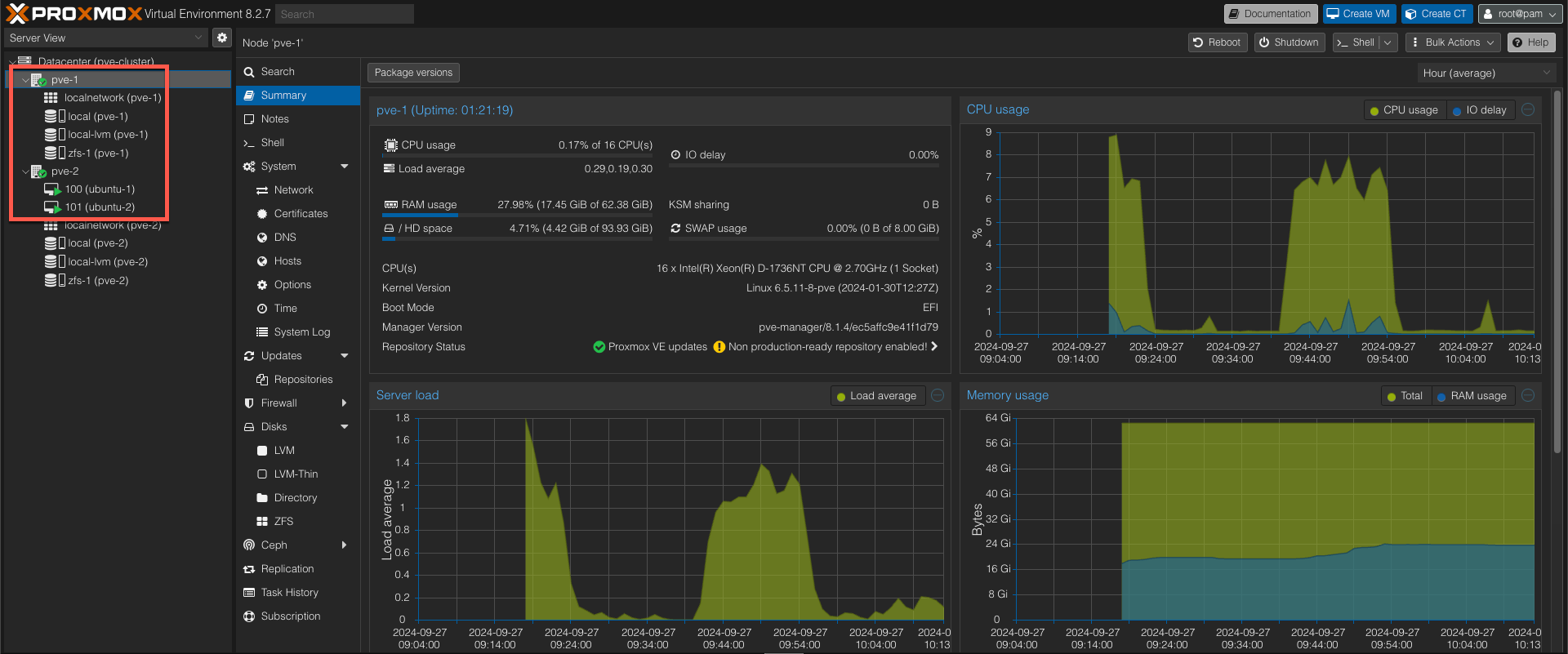Viewport: 1568px width, 654px height.
Task: Click the Shutdown button
Action: pyautogui.click(x=1290, y=42)
